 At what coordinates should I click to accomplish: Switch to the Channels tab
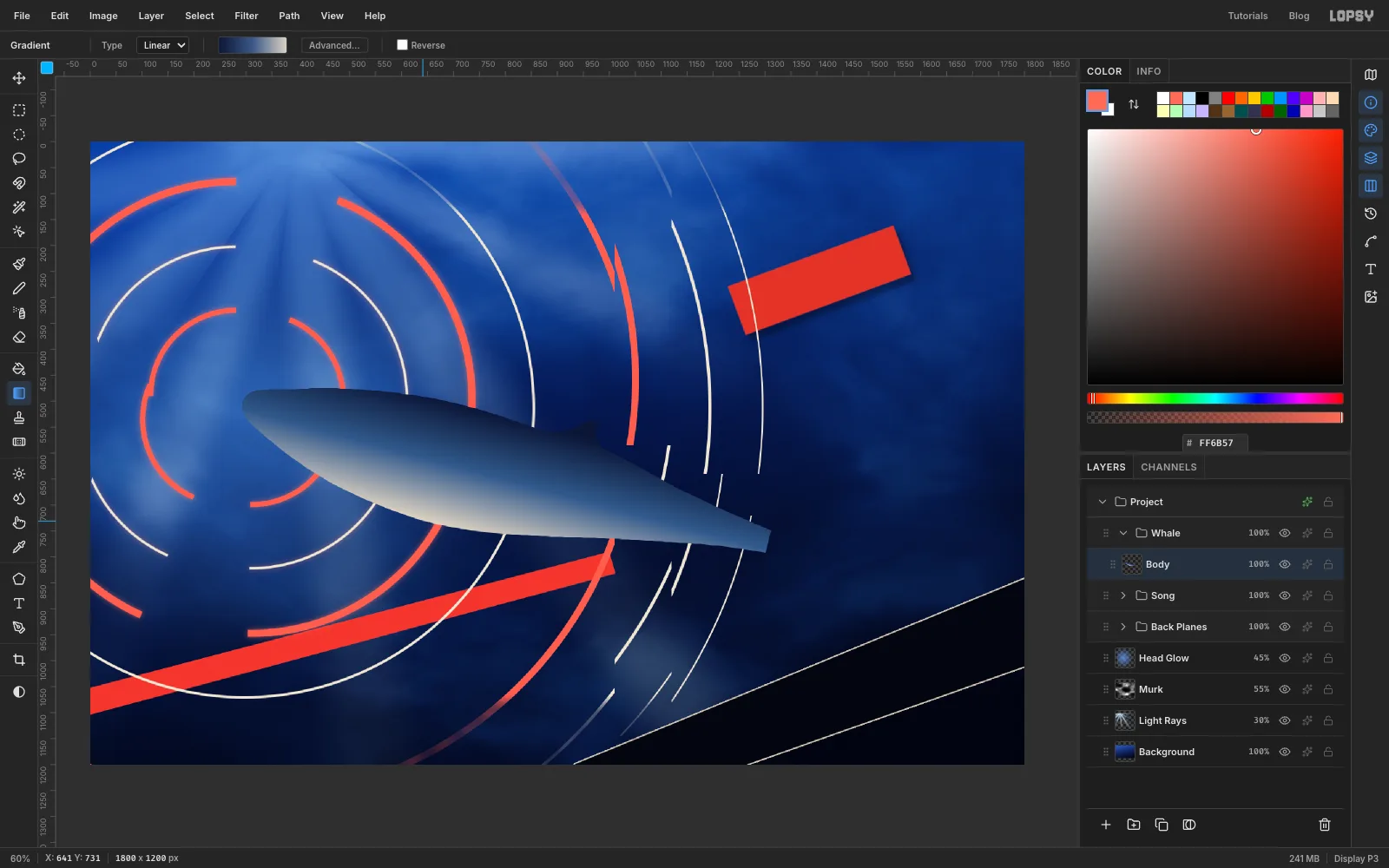[1168, 467]
